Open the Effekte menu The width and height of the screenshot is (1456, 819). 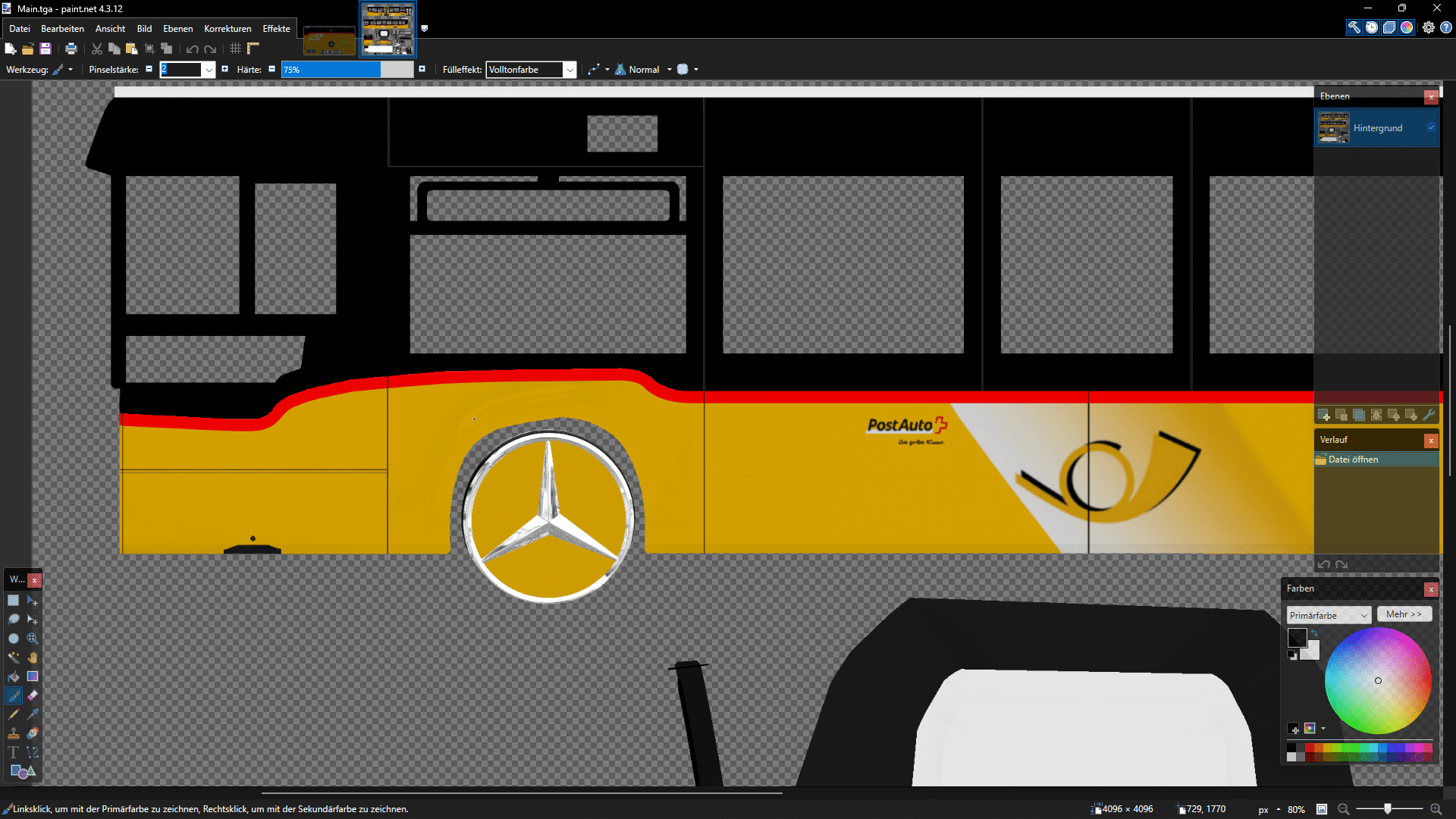tap(276, 29)
